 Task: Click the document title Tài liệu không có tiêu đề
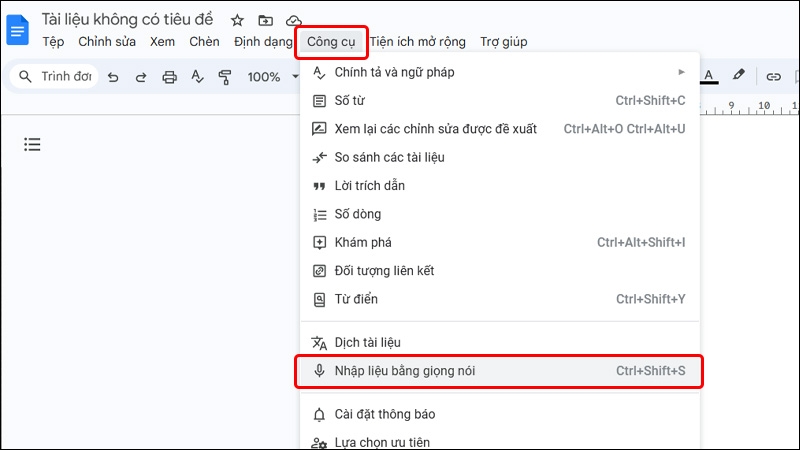pos(128,19)
